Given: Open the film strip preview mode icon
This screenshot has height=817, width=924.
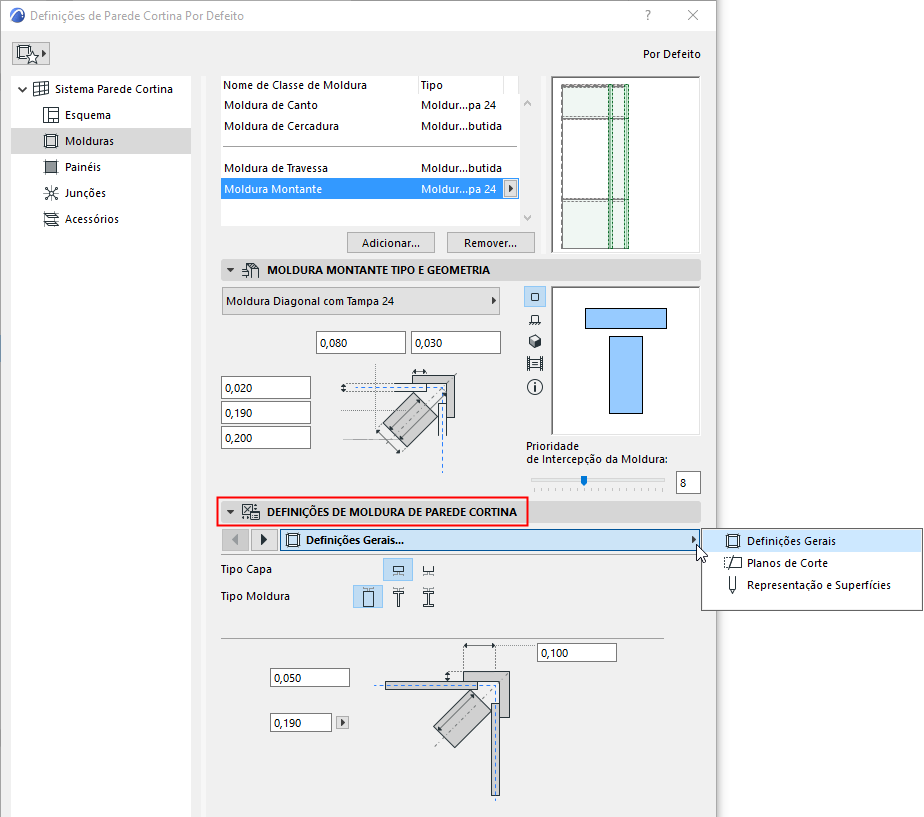Looking at the screenshot, I should 535,363.
